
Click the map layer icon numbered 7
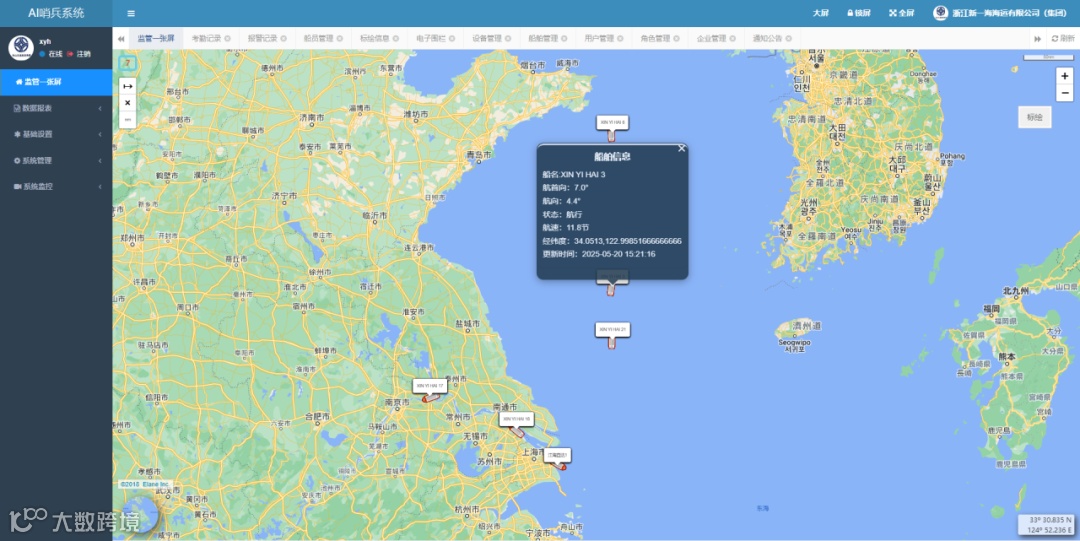(127, 63)
